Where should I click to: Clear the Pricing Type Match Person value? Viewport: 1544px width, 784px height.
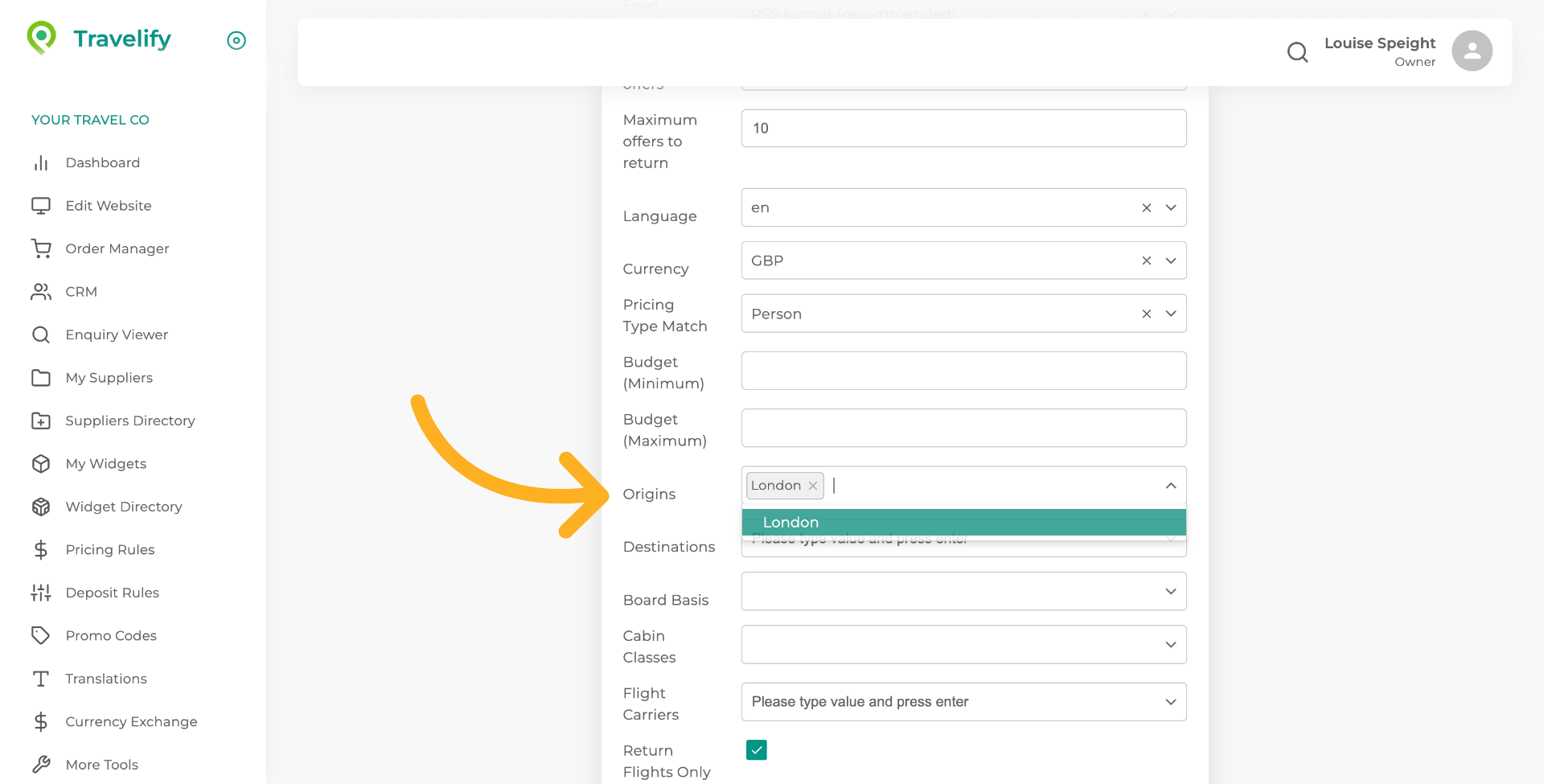(1146, 314)
